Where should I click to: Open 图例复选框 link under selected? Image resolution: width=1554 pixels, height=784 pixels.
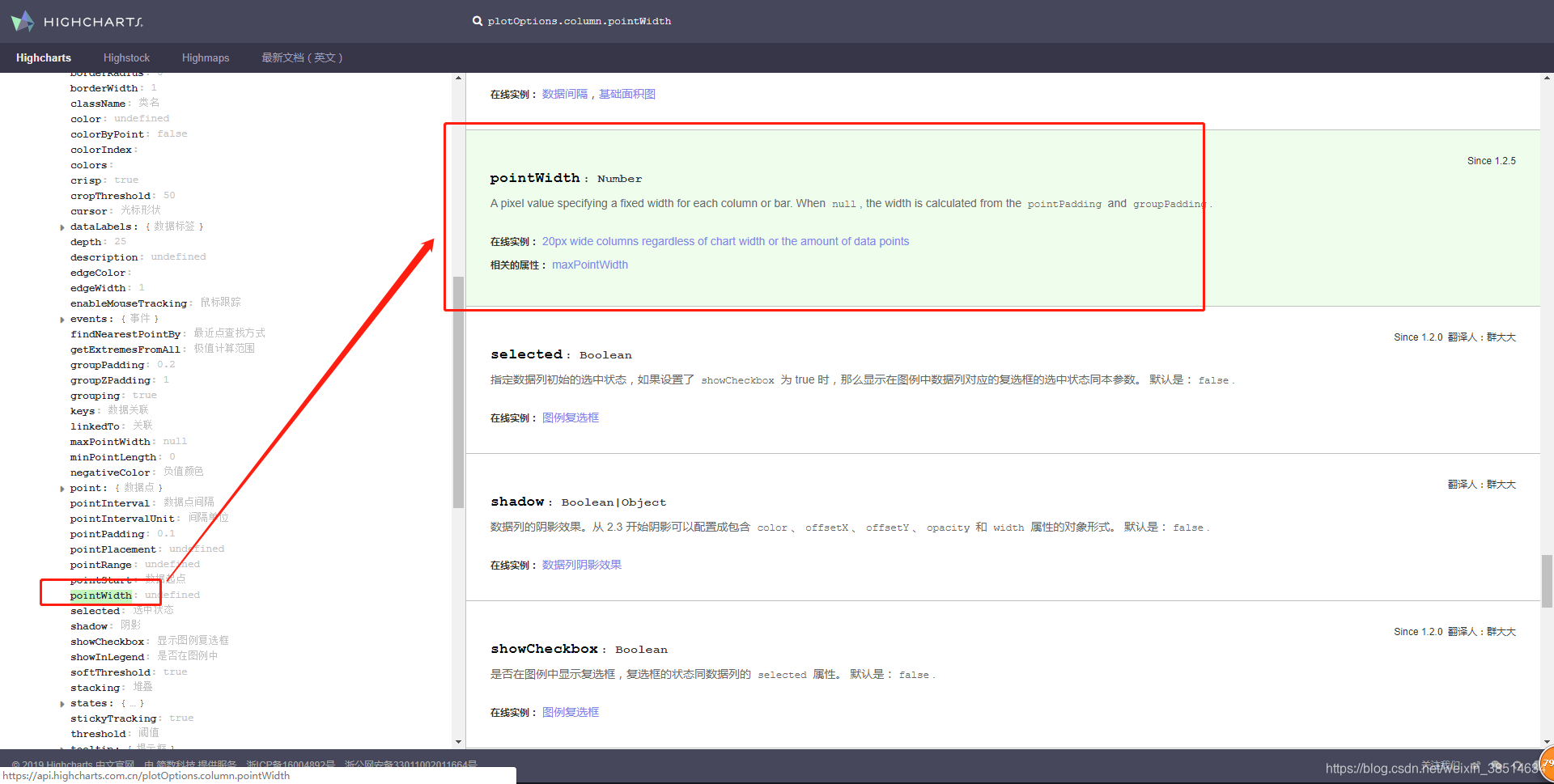point(571,417)
